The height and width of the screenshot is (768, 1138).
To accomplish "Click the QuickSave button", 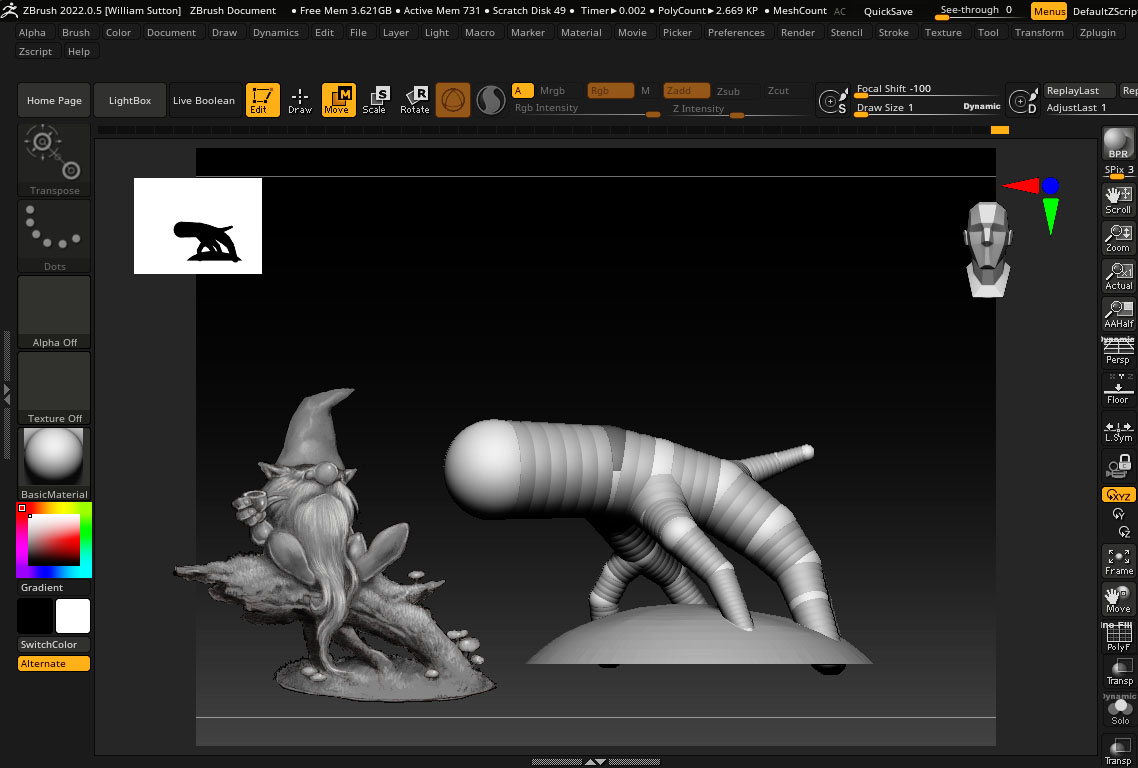I will coord(888,11).
